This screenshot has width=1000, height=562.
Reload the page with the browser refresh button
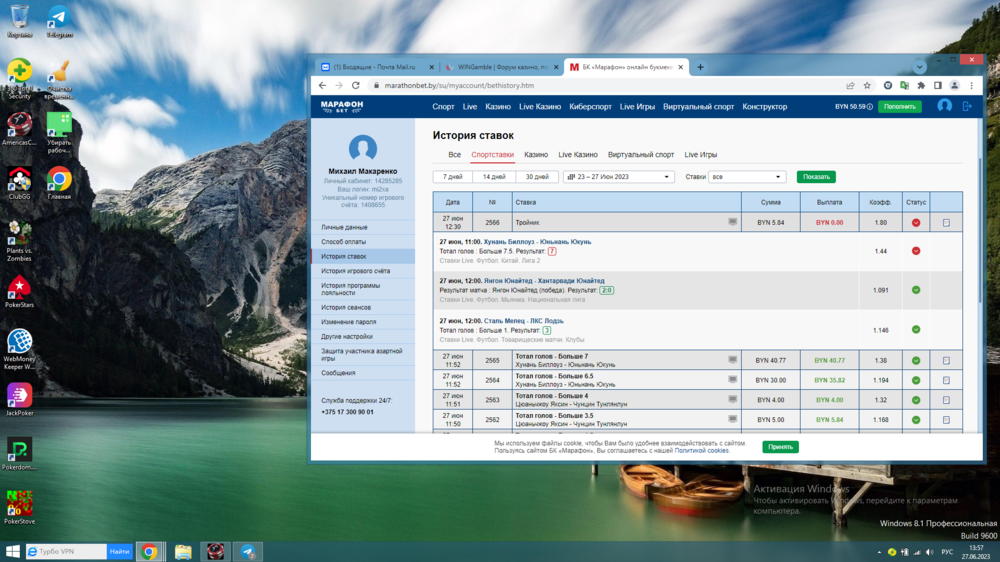pos(355,86)
